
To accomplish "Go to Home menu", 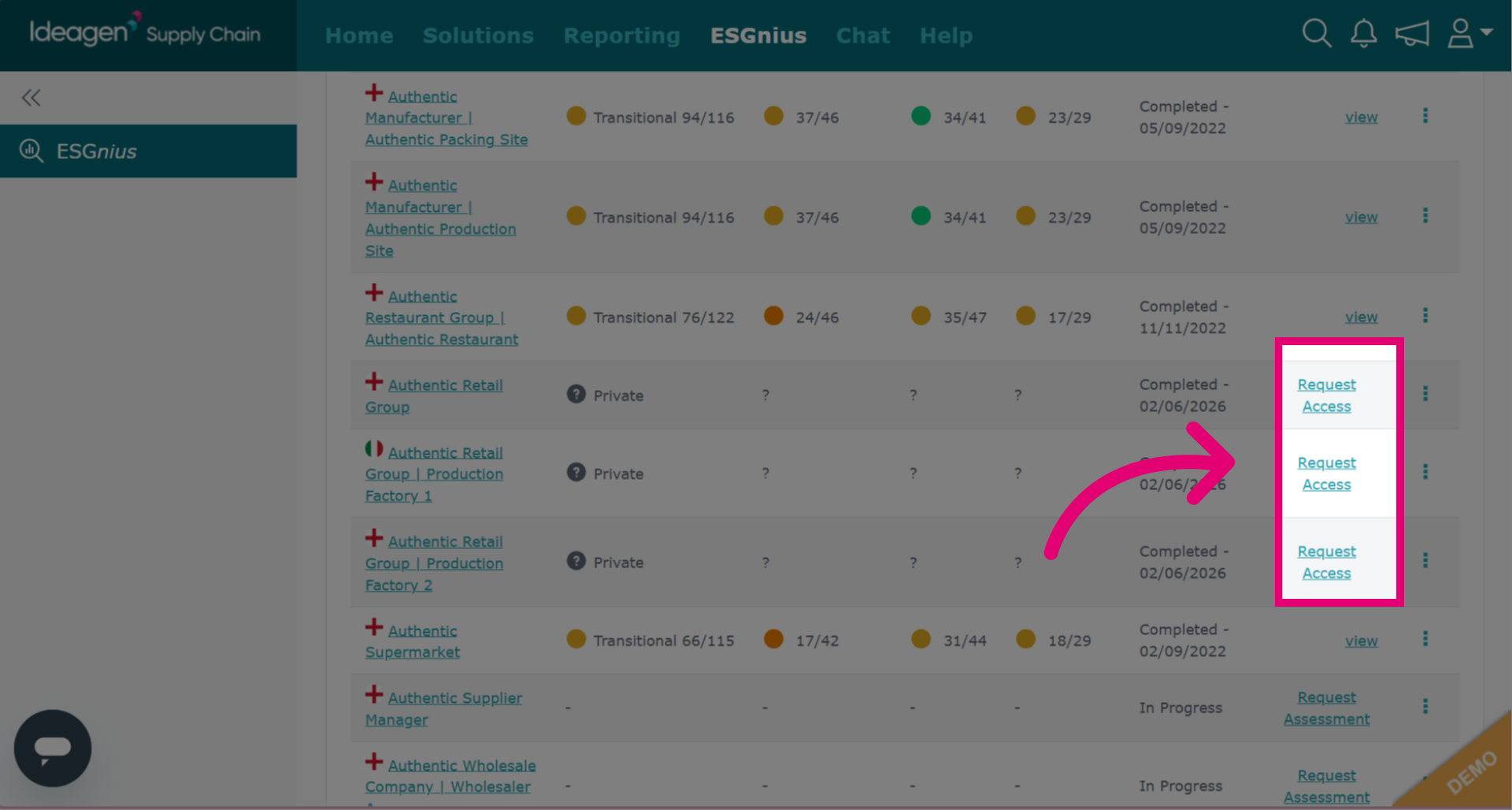I will (359, 35).
